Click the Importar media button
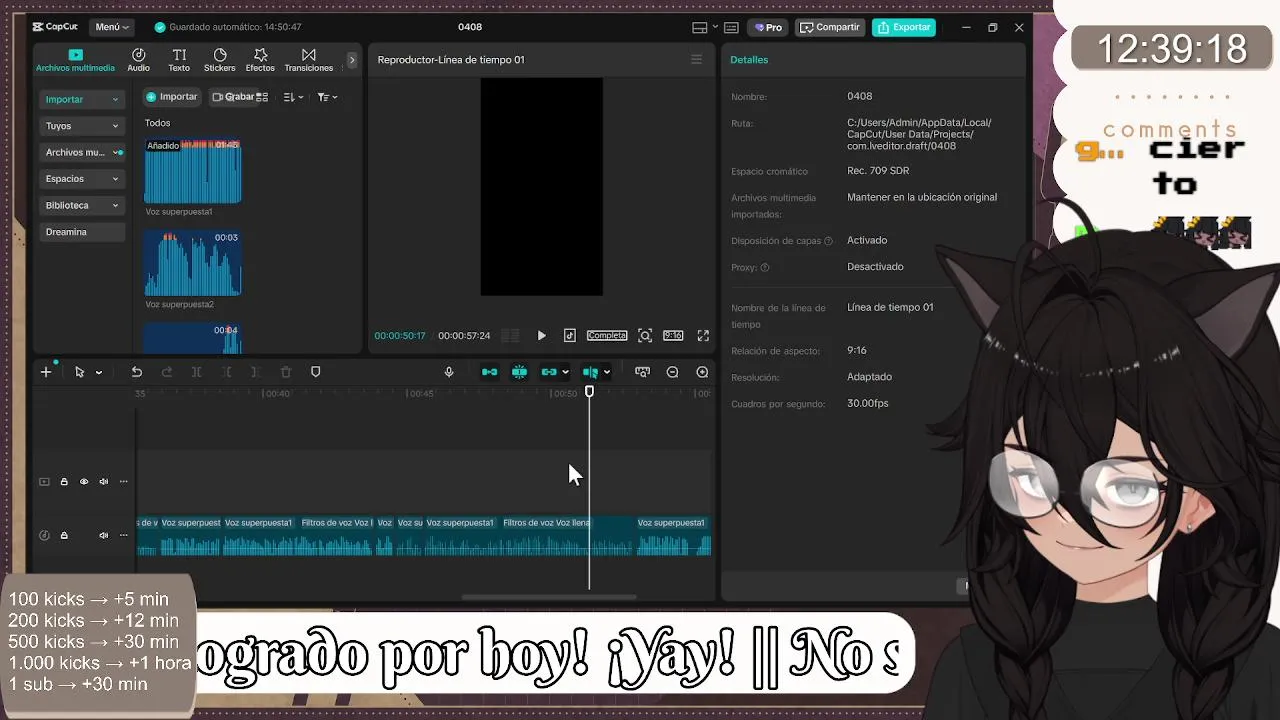 click(171, 97)
